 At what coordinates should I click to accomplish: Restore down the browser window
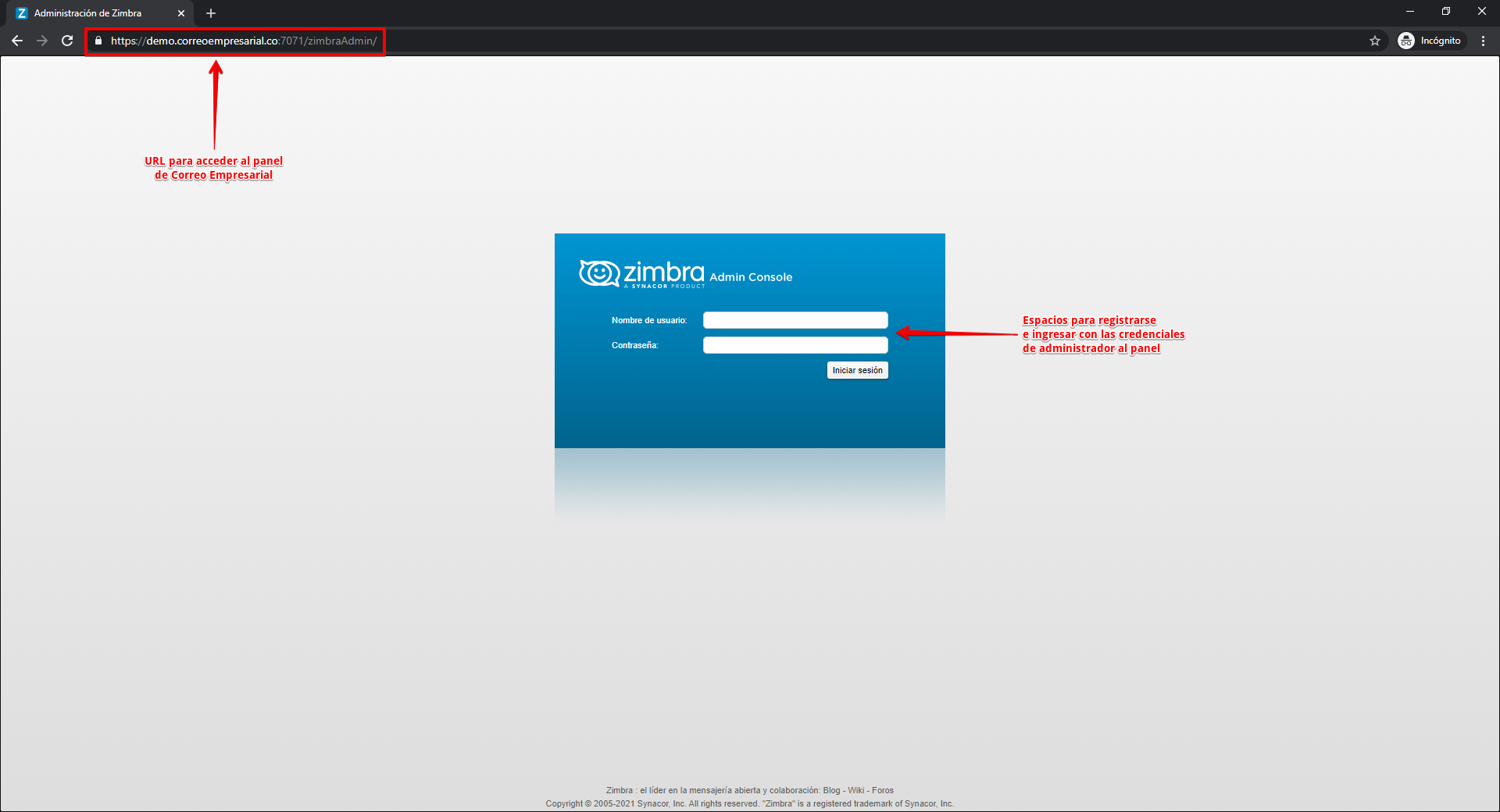[x=1446, y=12]
